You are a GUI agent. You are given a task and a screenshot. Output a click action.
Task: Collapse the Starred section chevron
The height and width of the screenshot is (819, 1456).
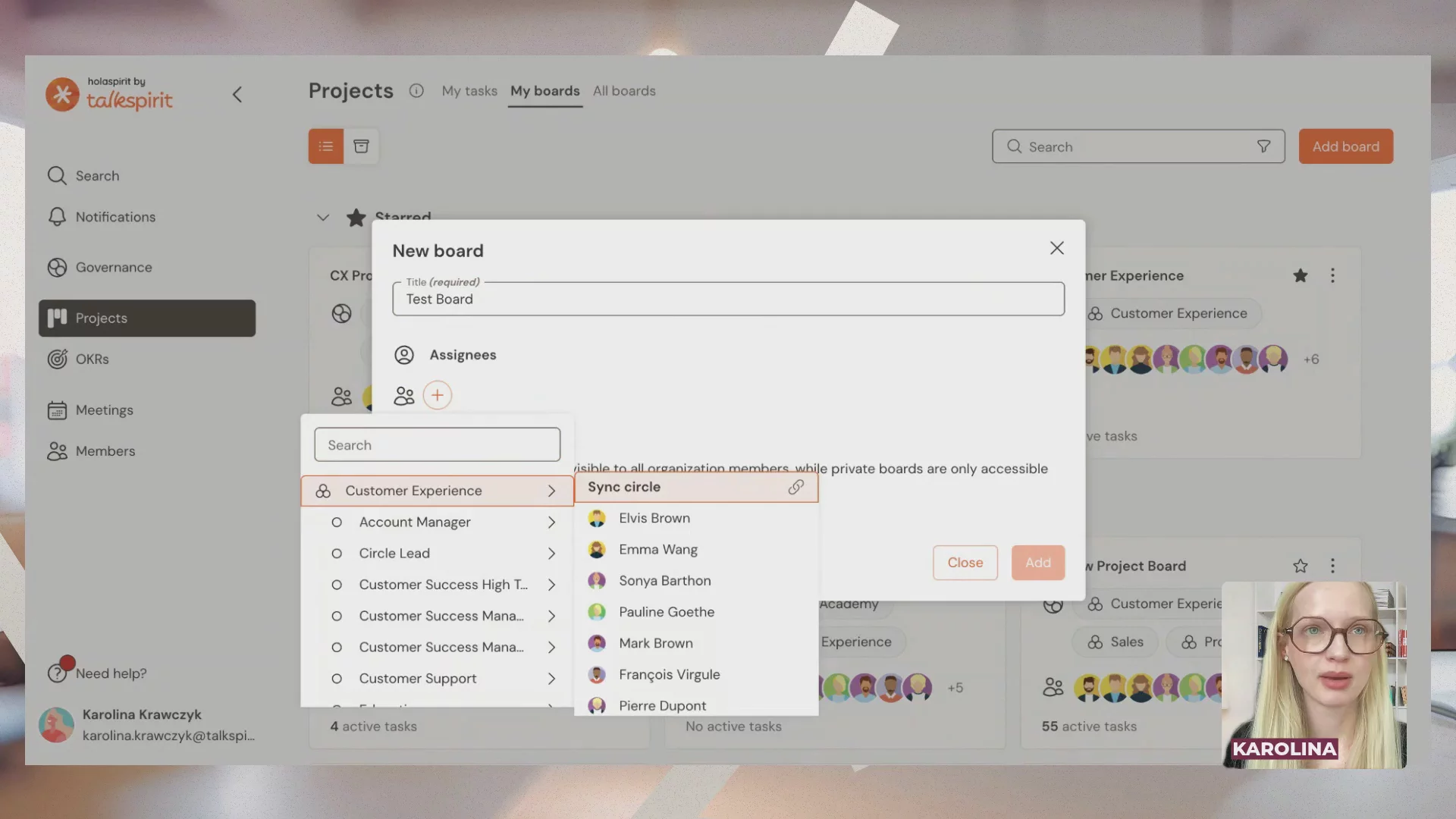323,218
